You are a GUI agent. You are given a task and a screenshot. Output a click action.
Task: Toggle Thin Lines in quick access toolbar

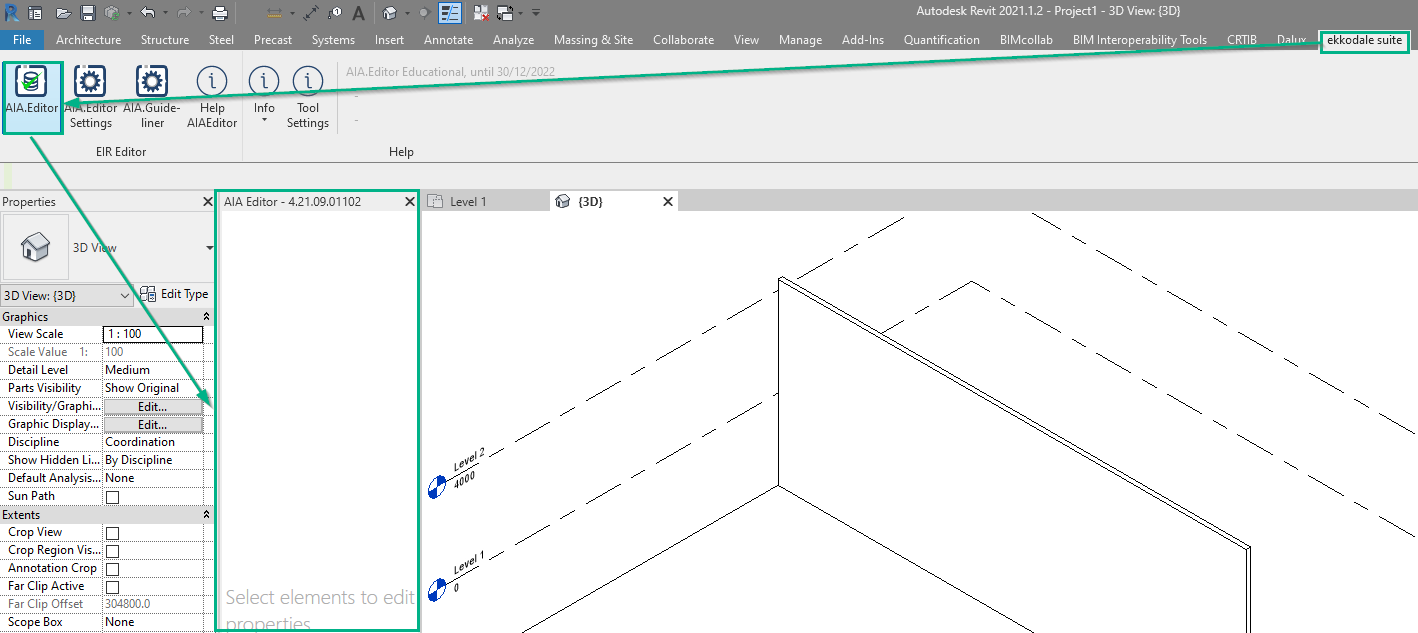pyautogui.click(x=450, y=13)
